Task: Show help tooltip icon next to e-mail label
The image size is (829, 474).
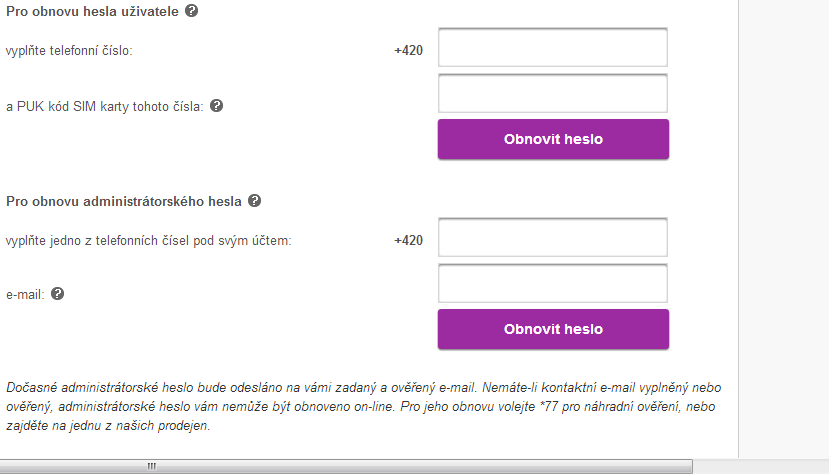Action: (x=57, y=293)
